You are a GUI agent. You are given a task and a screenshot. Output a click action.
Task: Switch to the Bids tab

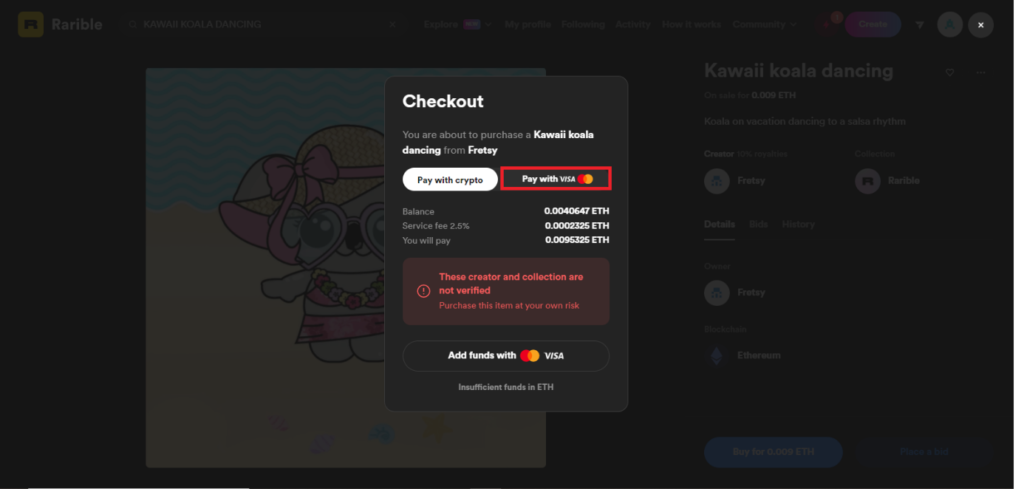[758, 224]
